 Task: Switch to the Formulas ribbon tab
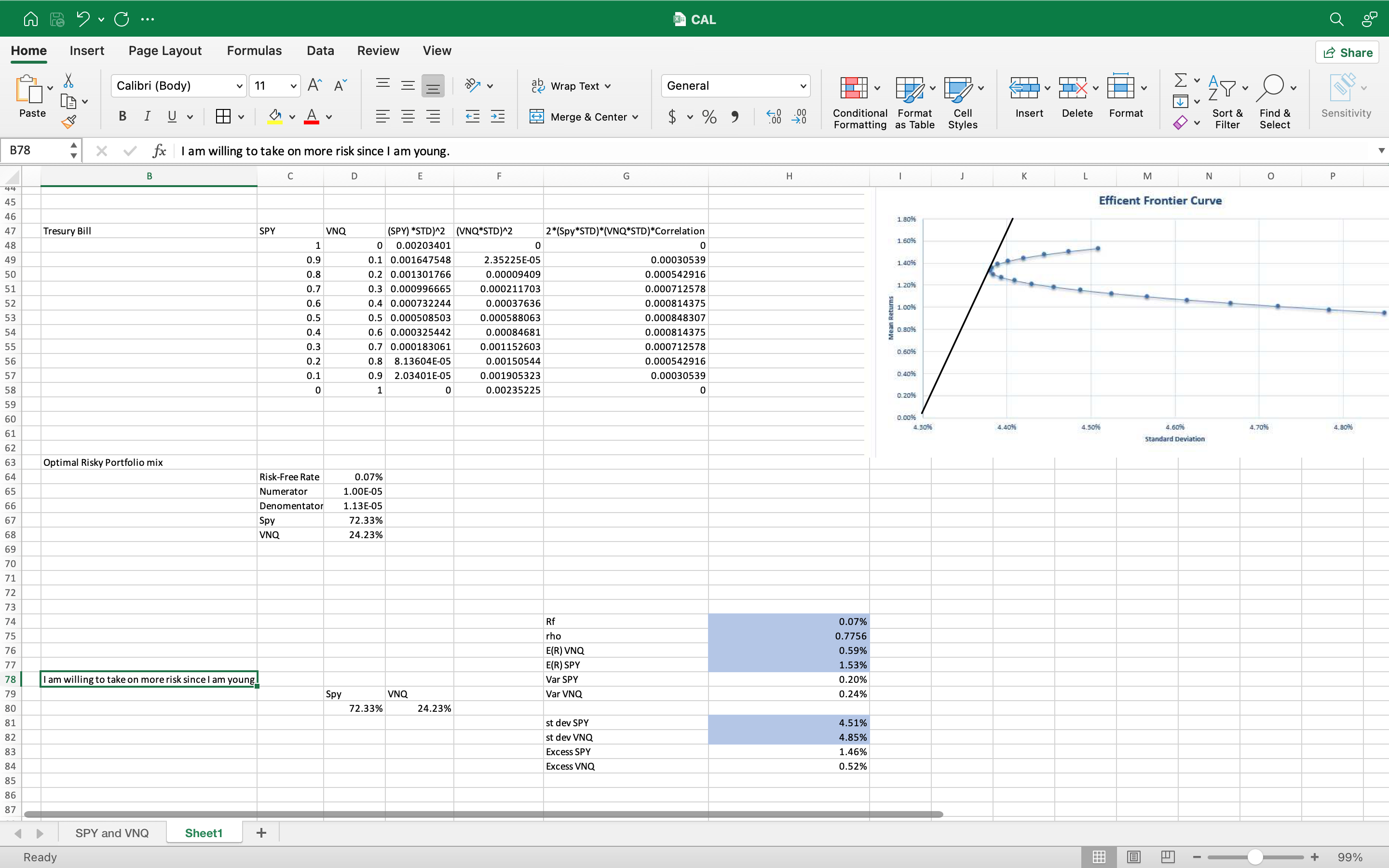pyautogui.click(x=254, y=51)
